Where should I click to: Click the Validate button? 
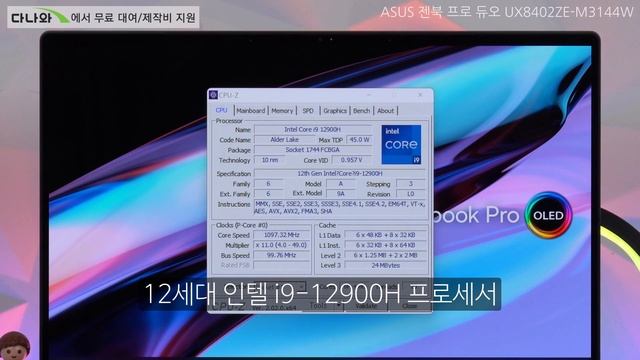click(367, 306)
